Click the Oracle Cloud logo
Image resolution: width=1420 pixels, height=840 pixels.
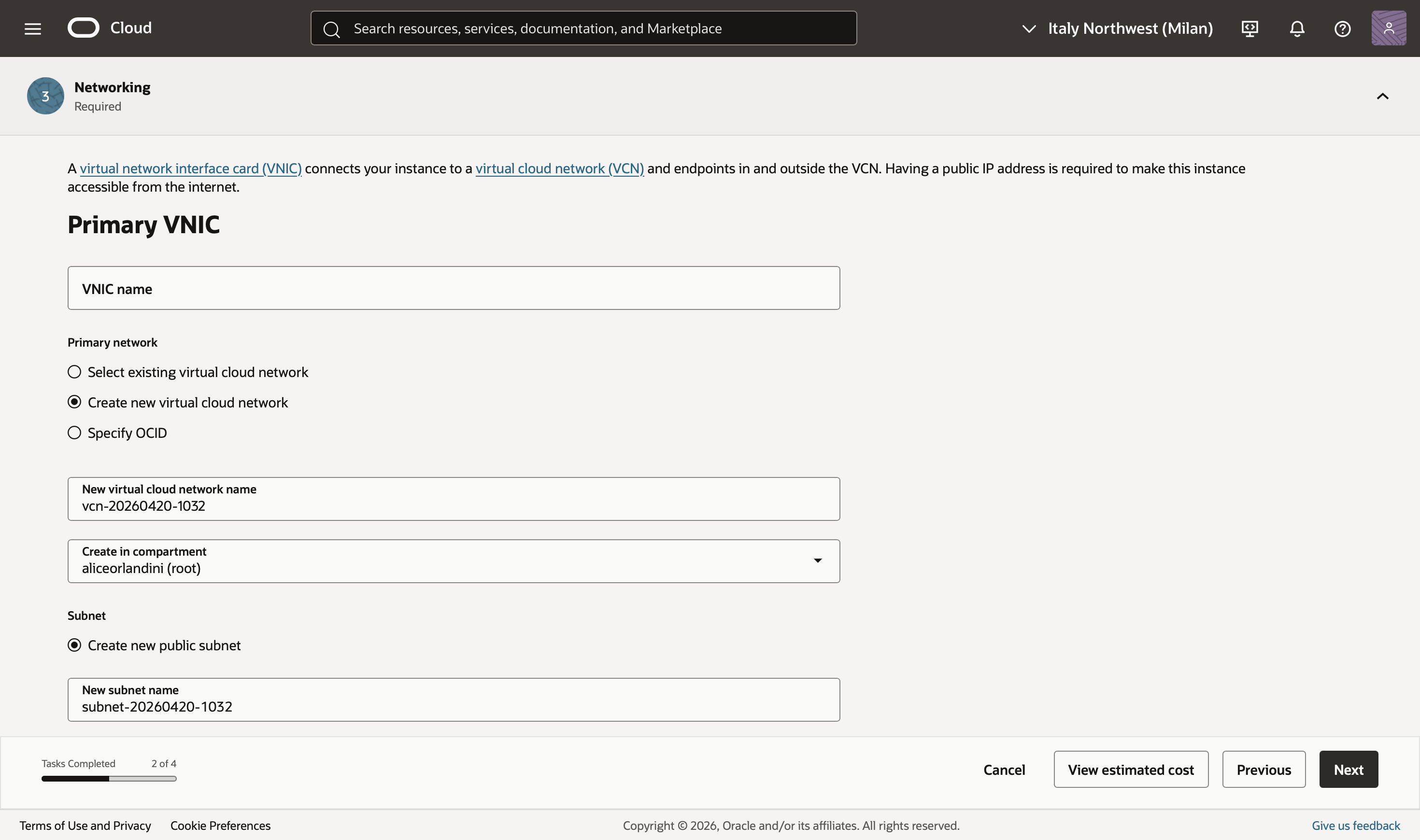tap(84, 28)
